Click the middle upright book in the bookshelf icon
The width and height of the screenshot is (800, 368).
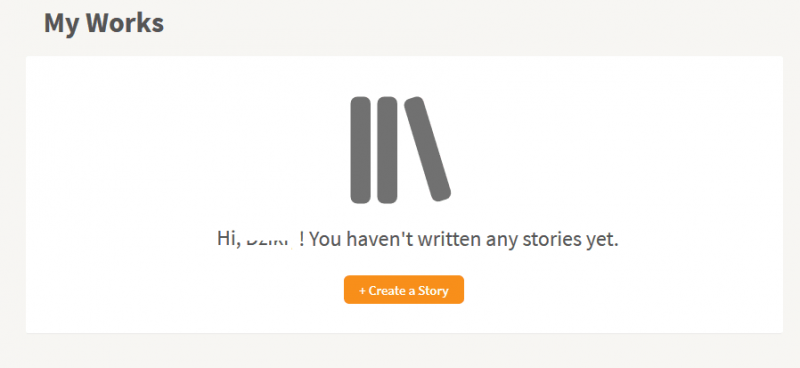387,150
